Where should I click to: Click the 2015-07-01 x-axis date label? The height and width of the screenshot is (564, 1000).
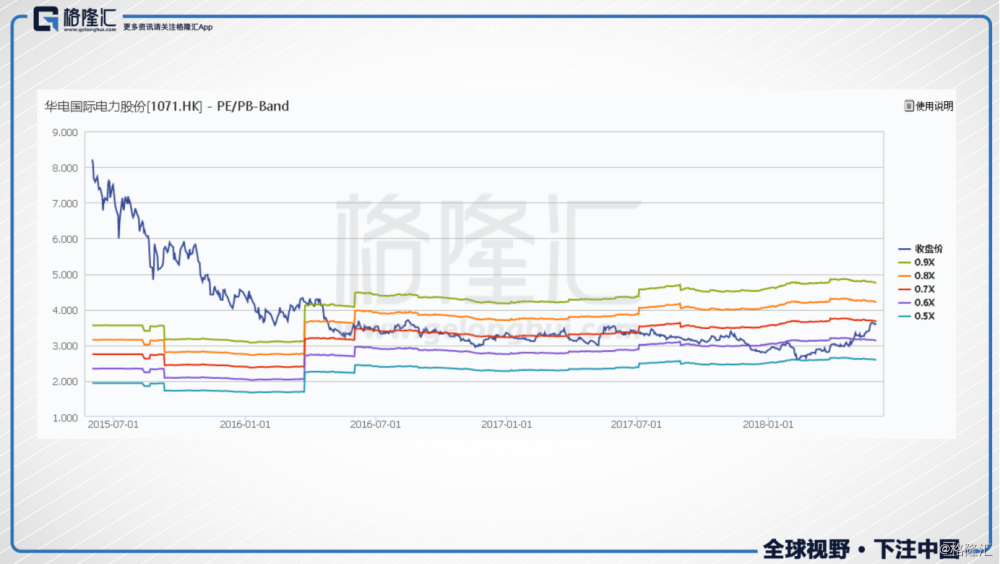coord(113,424)
